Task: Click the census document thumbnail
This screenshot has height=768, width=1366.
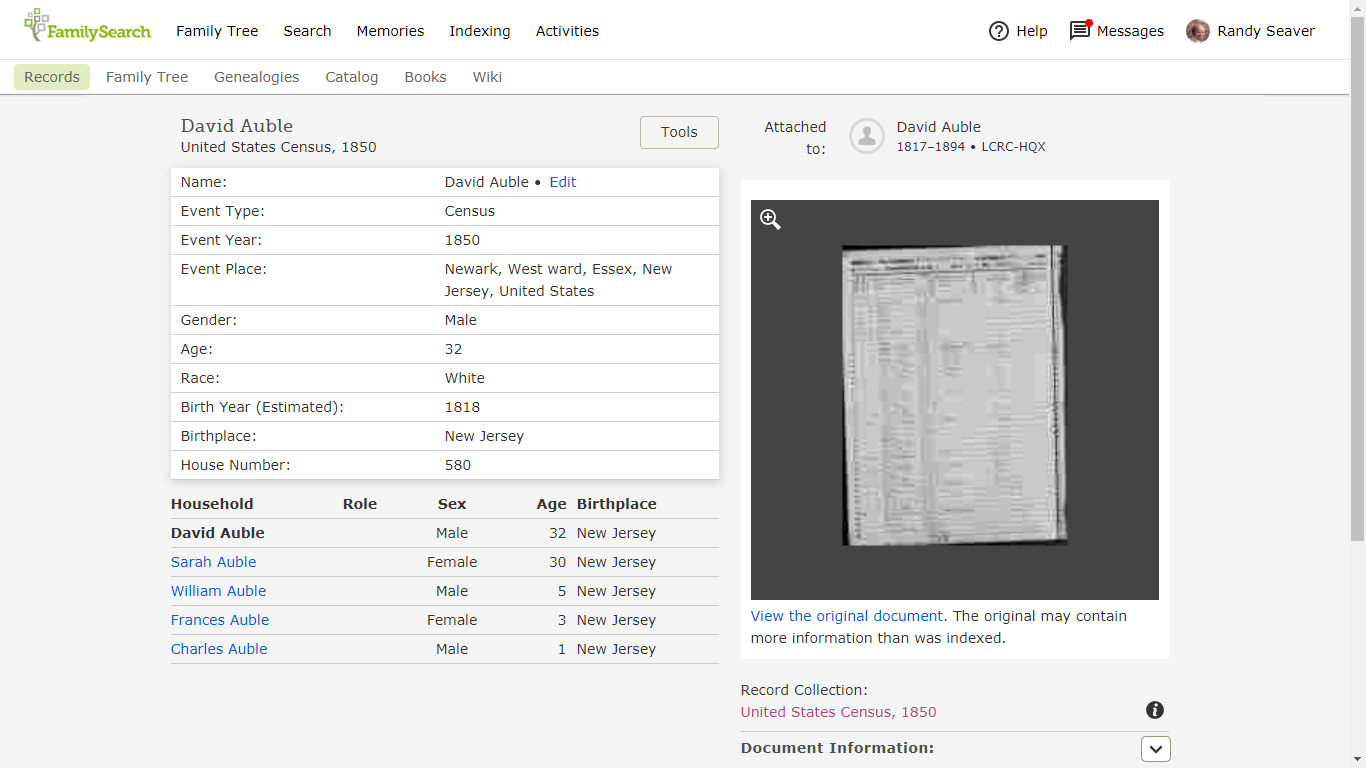Action: pos(953,398)
